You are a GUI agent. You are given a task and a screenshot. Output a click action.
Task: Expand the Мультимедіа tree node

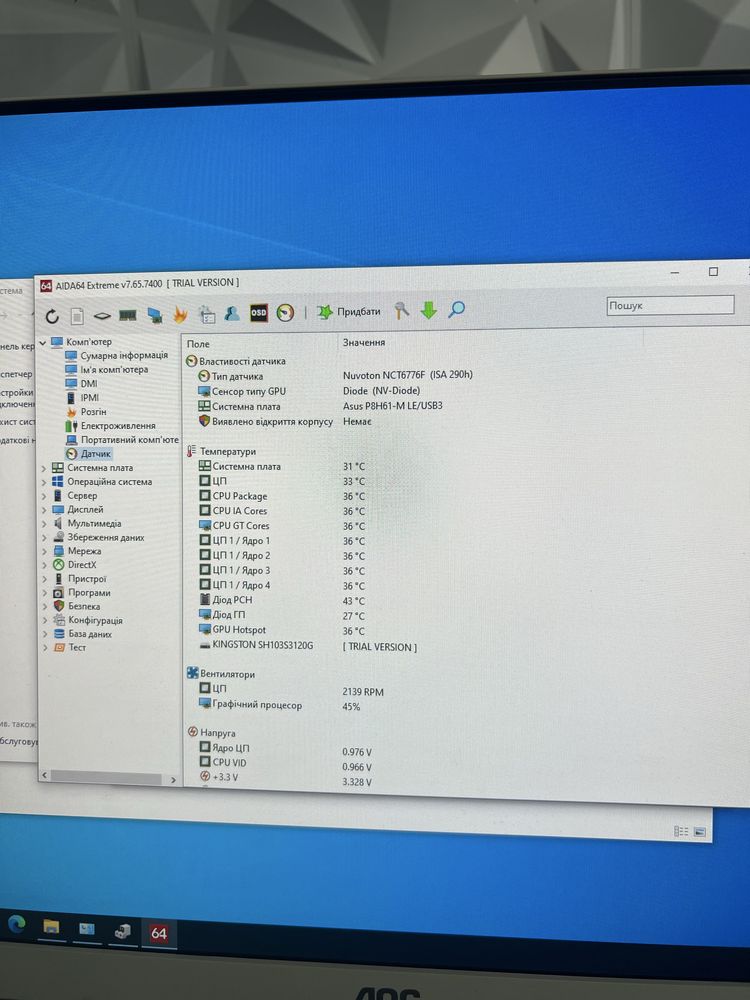pos(44,524)
